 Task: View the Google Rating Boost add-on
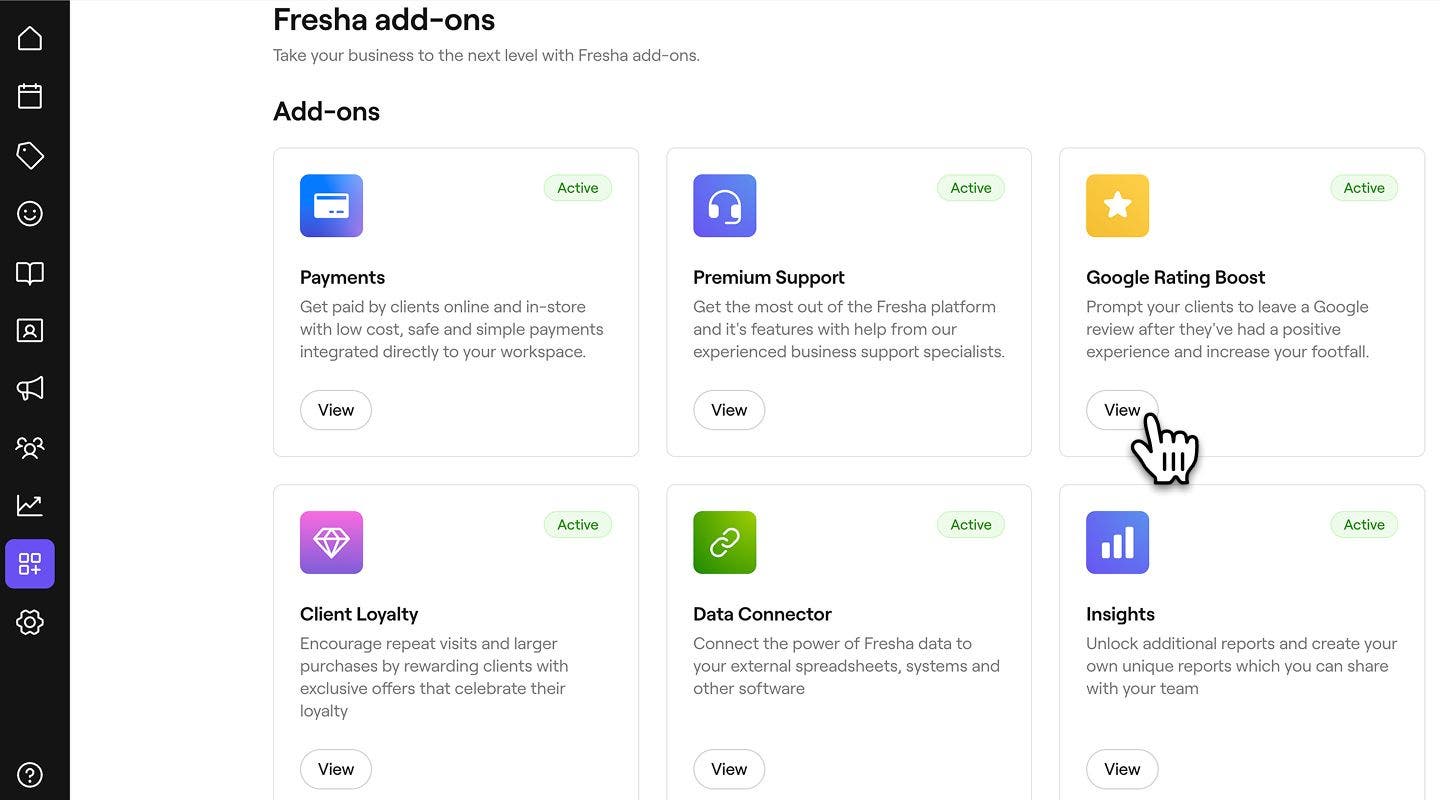pos(1121,410)
